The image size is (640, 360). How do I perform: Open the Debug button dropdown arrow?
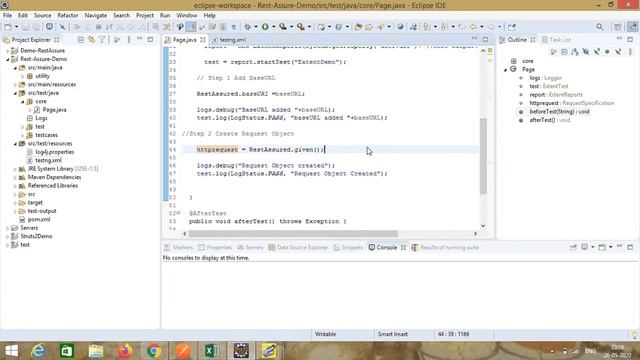(x=256, y=27)
